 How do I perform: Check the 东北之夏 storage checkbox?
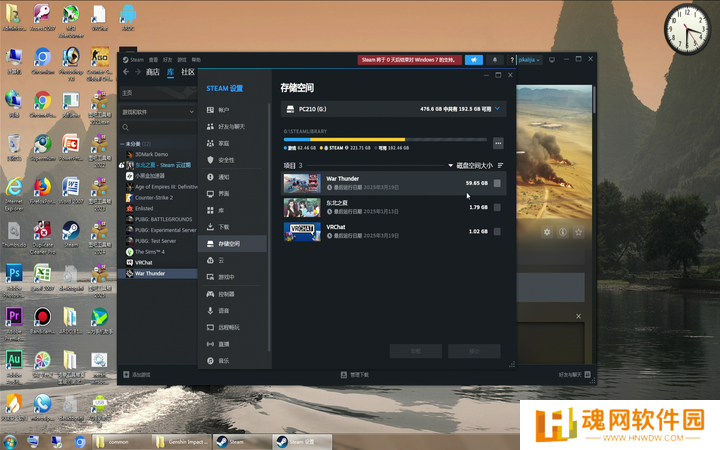(497, 208)
